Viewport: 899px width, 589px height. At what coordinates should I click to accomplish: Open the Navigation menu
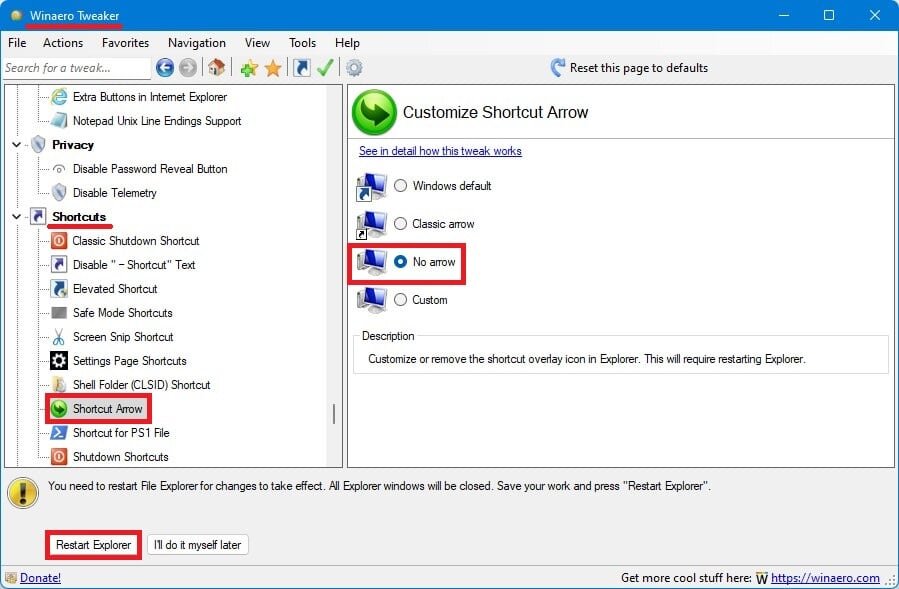coord(197,43)
